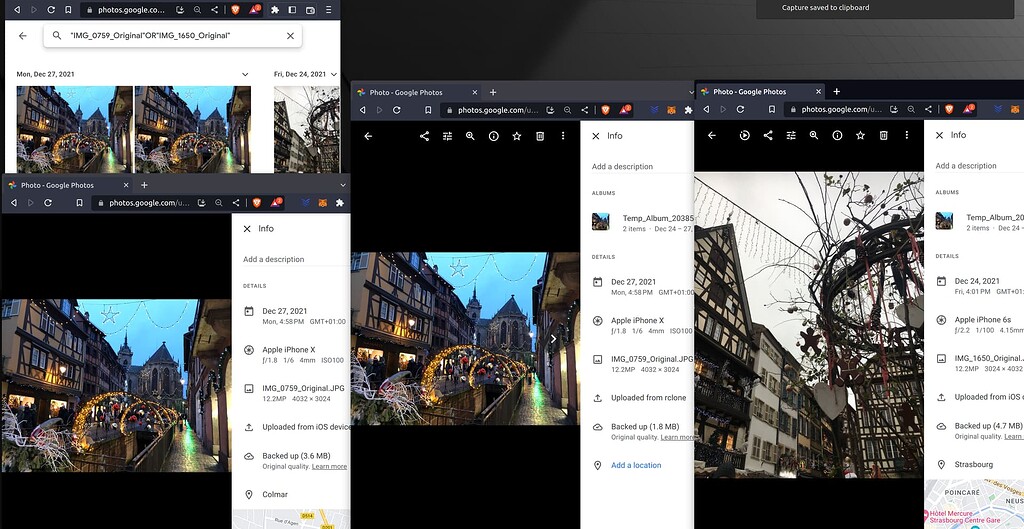Focus the Google Photos search field
The width and height of the screenshot is (1024, 529).
coord(173,36)
